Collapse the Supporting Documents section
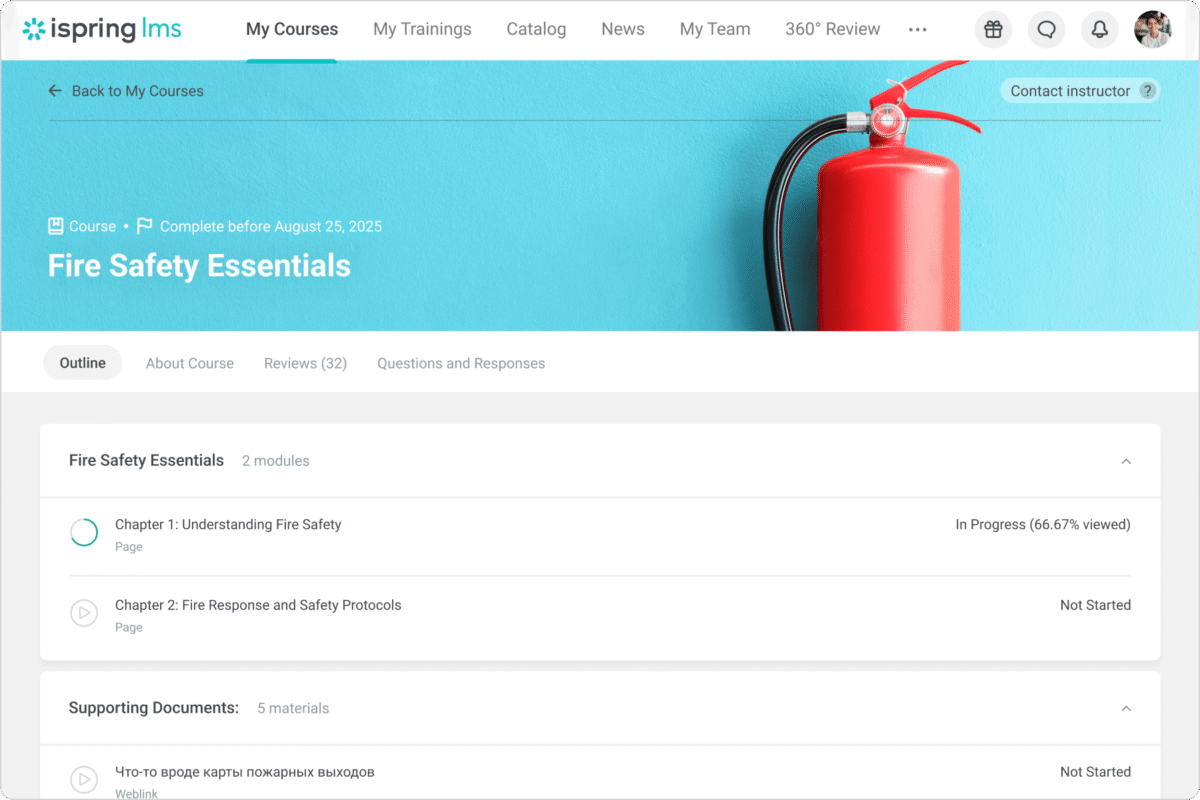Viewport: 1200px width, 800px height. 1126,708
